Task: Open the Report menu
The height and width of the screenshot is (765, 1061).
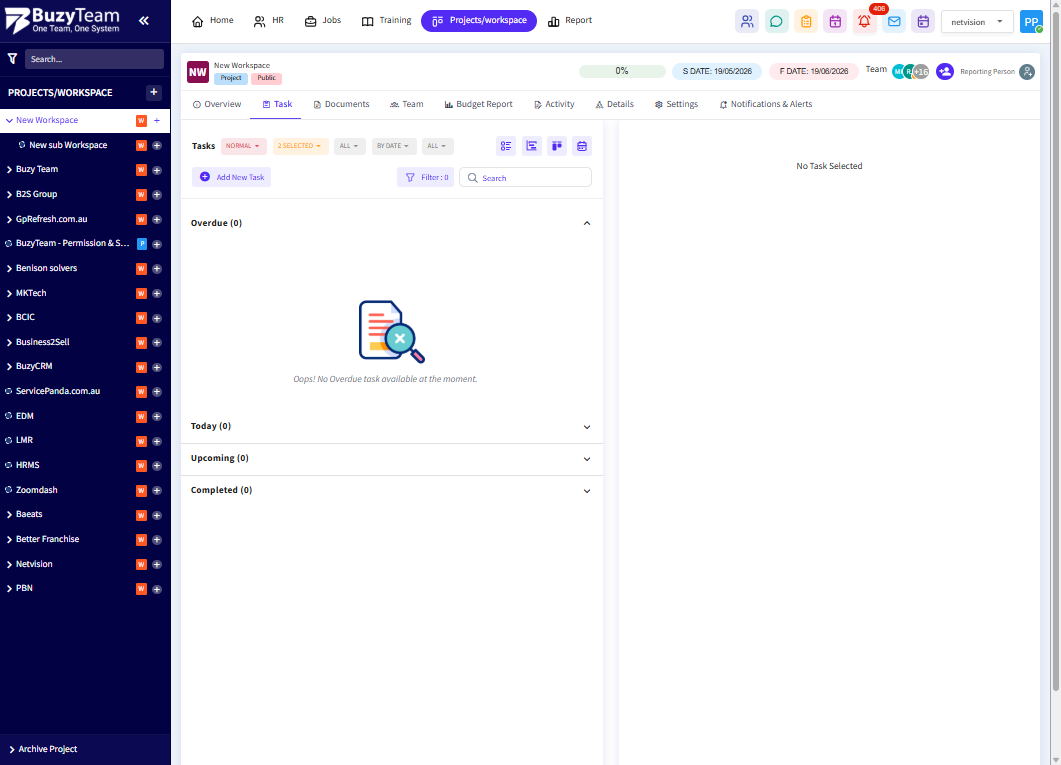Action: [x=570, y=21]
